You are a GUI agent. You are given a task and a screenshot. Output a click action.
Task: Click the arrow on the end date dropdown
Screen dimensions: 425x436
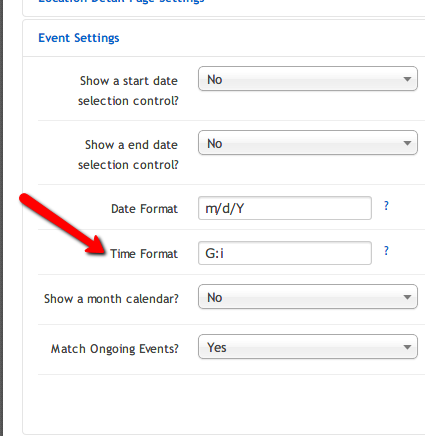point(407,143)
